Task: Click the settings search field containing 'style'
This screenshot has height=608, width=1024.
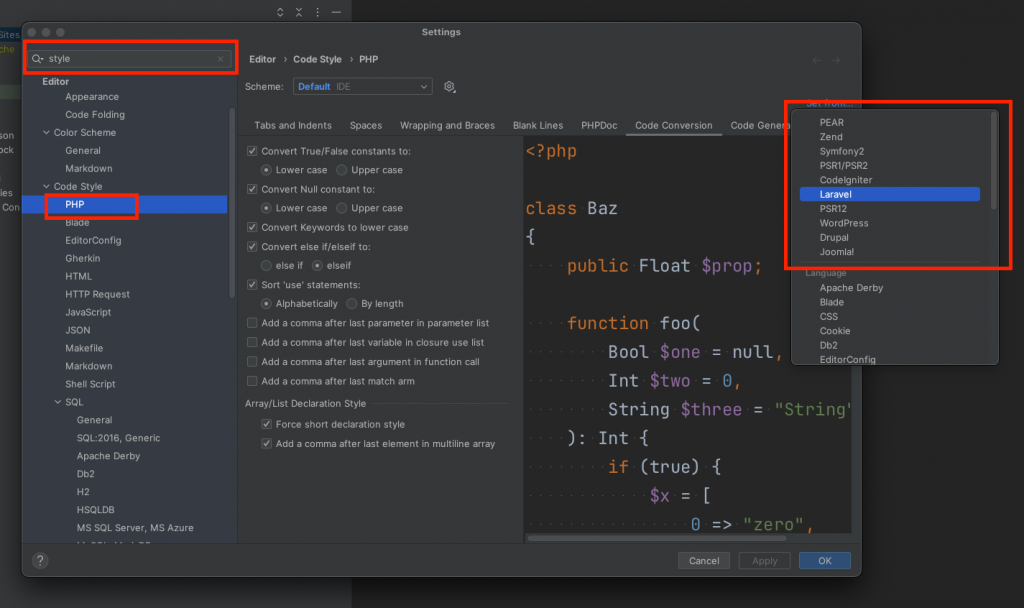Action: [x=131, y=59]
